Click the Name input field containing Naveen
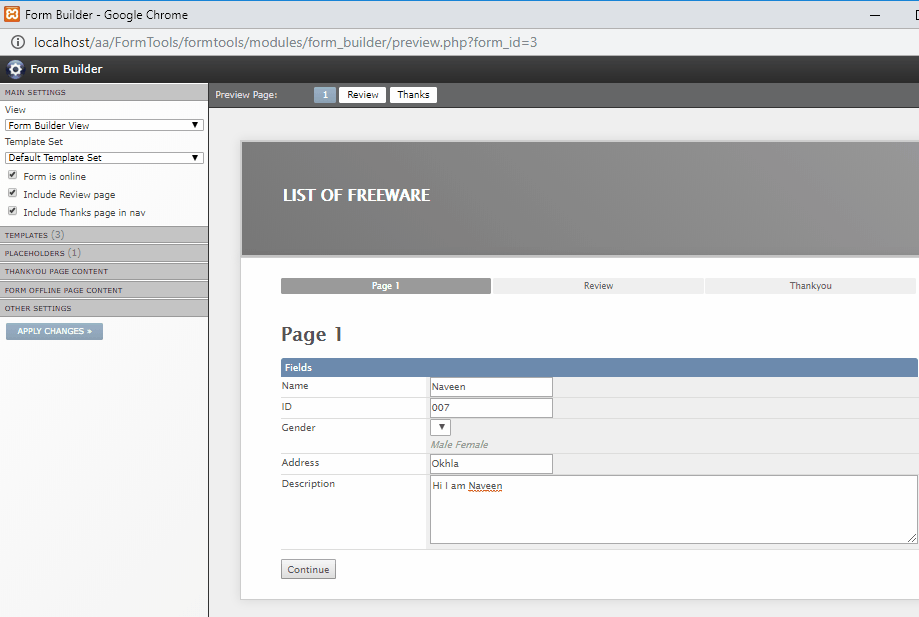Viewport: 919px width, 617px height. tap(491, 387)
